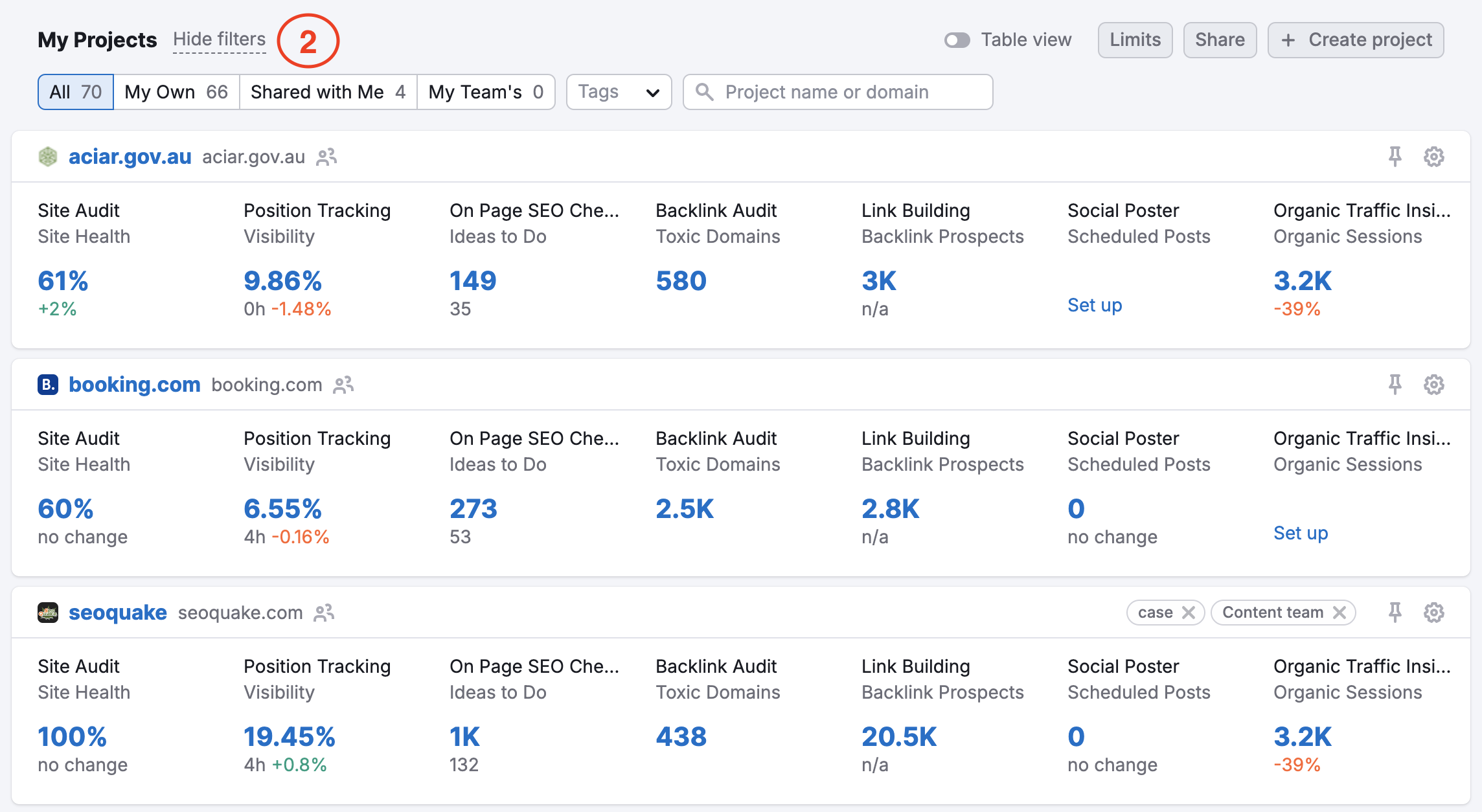The height and width of the screenshot is (812, 1482).
Task: Click the shared users icon next to booking.com
Action: [x=343, y=385]
